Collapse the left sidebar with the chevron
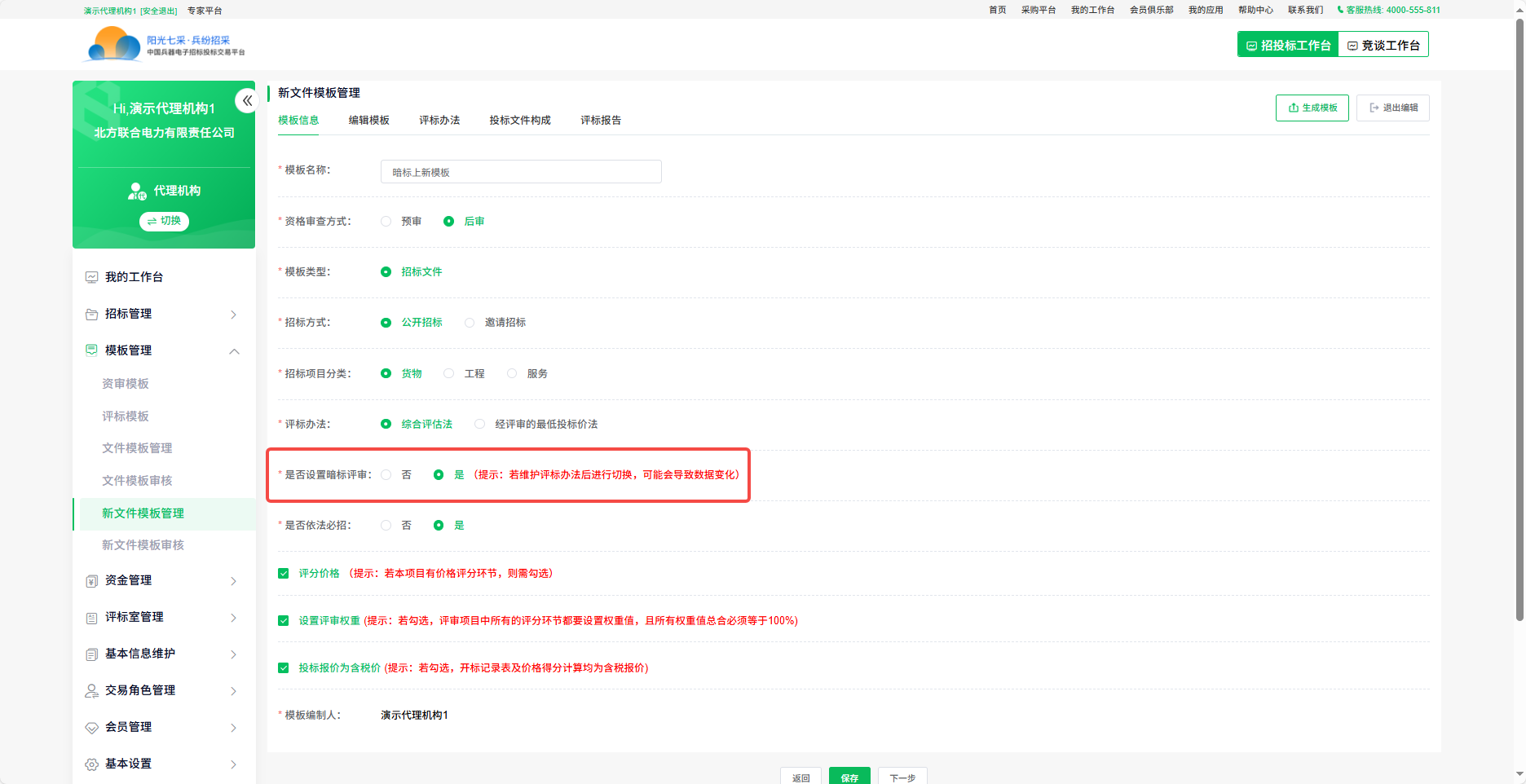1526x784 pixels. pyautogui.click(x=247, y=100)
